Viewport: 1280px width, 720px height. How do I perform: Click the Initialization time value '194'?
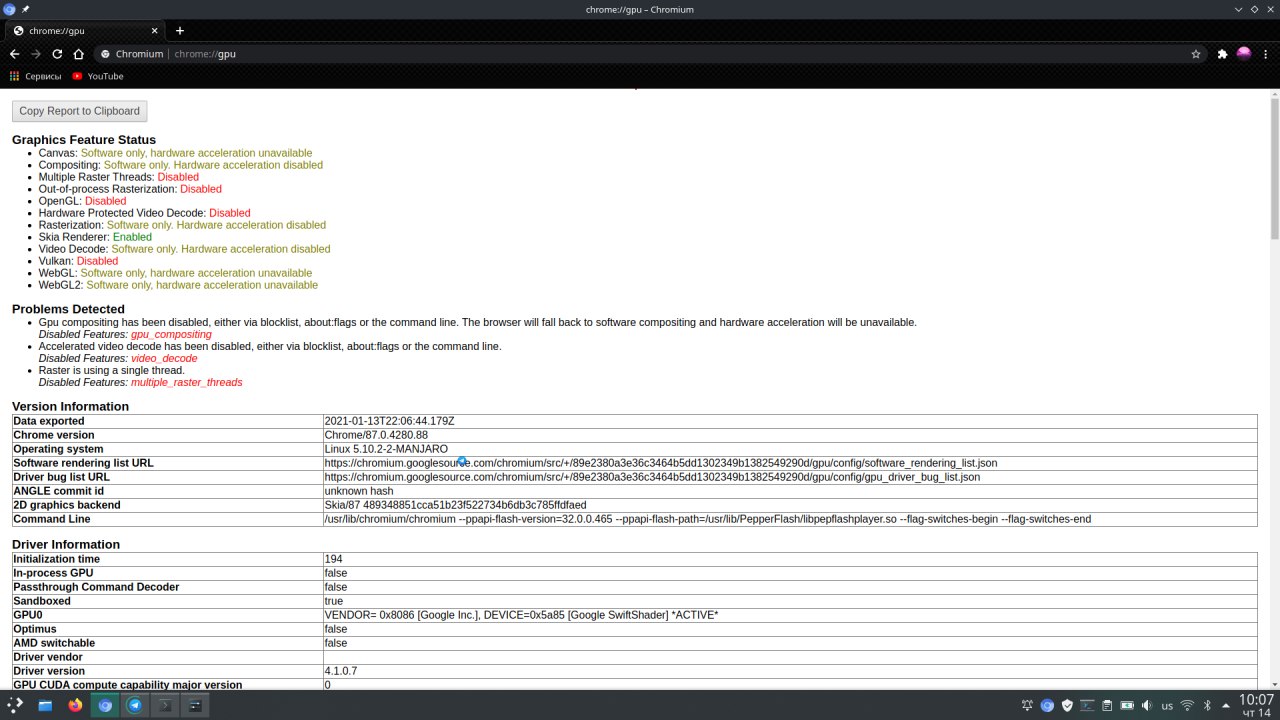point(334,559)
